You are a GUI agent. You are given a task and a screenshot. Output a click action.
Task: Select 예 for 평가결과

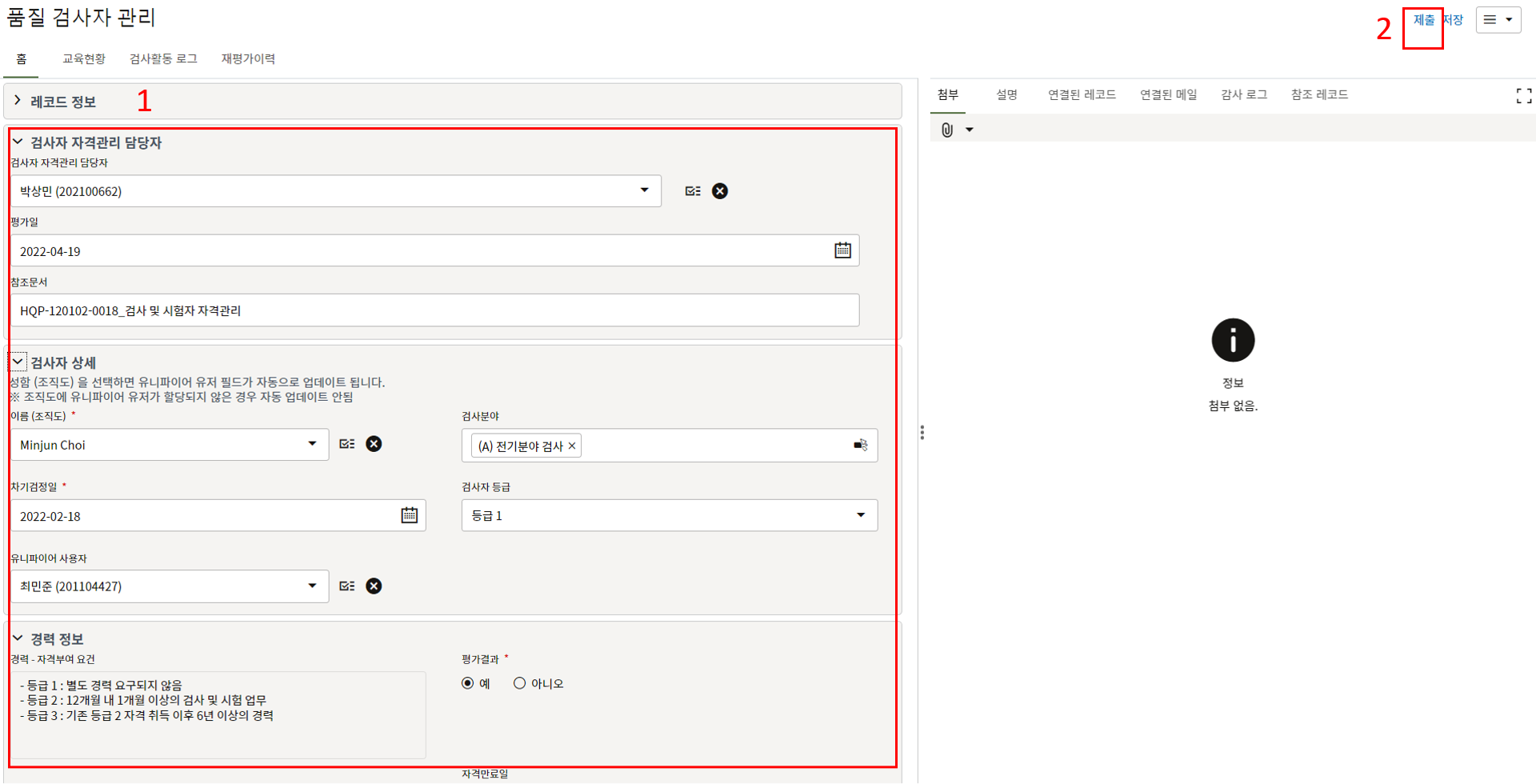tap(468, 683)
